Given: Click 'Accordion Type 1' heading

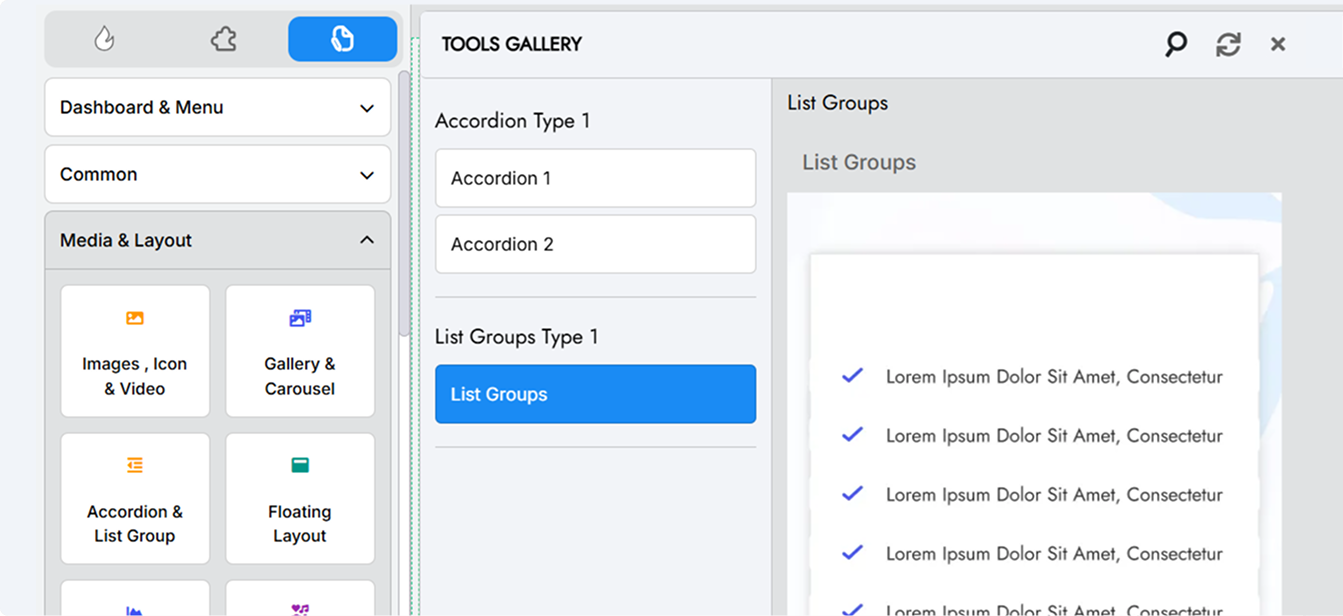Looking at the screenshot, I should (513, 121).
